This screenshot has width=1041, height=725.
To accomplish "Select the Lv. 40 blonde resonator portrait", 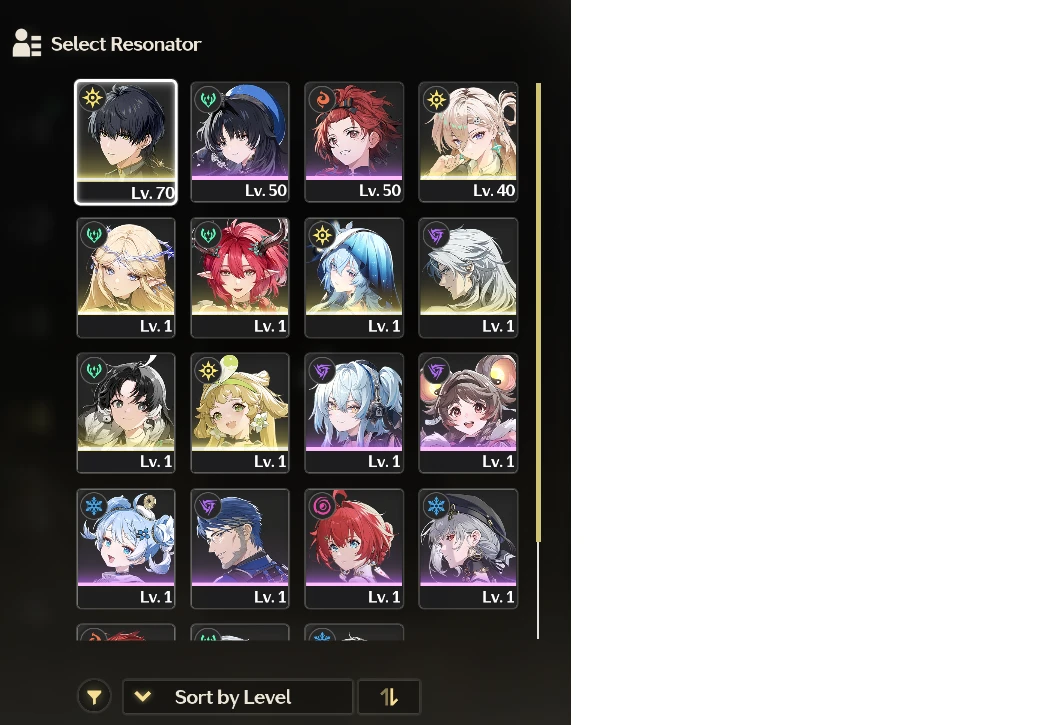I will (468, 142).
